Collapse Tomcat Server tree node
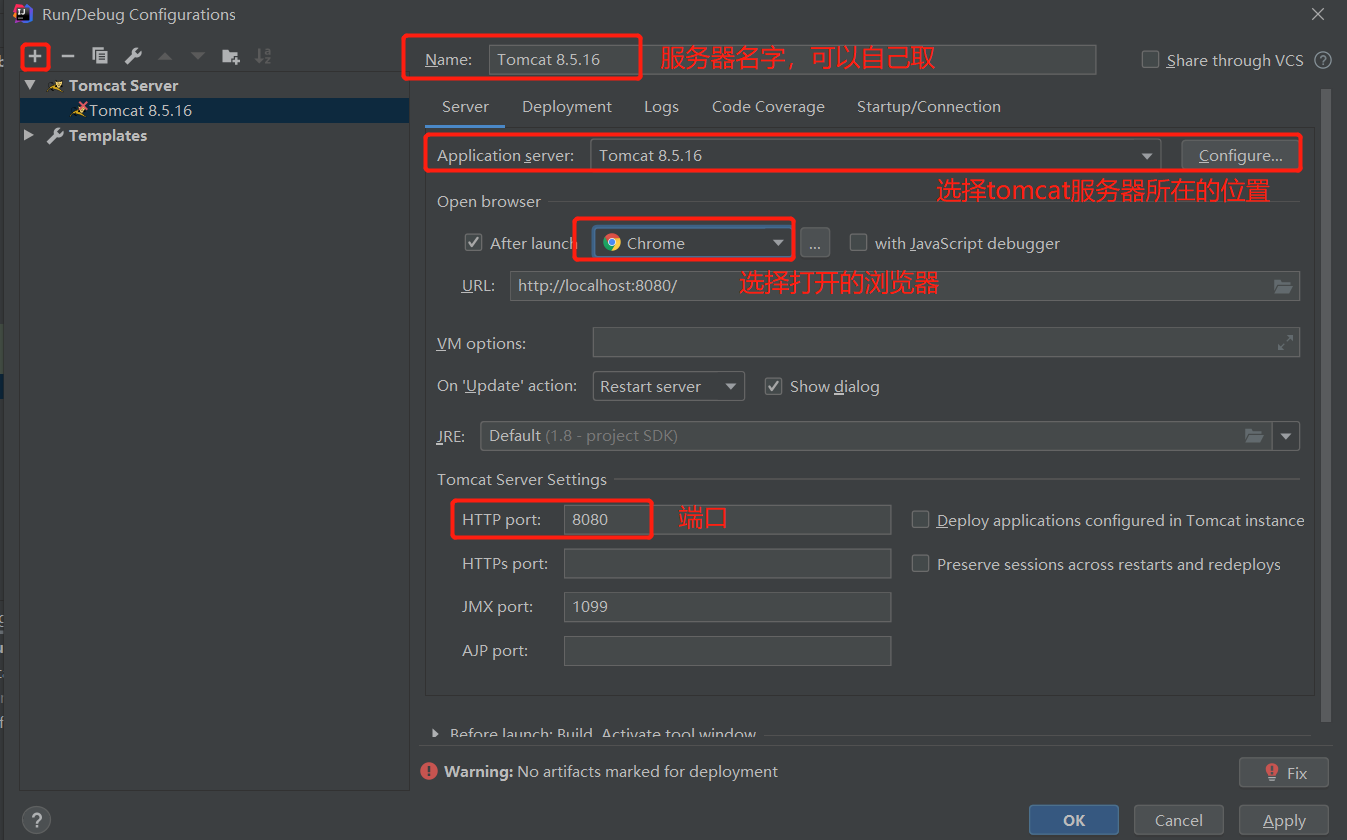Viewport: 1347px width, 840px height. [31, 86]
